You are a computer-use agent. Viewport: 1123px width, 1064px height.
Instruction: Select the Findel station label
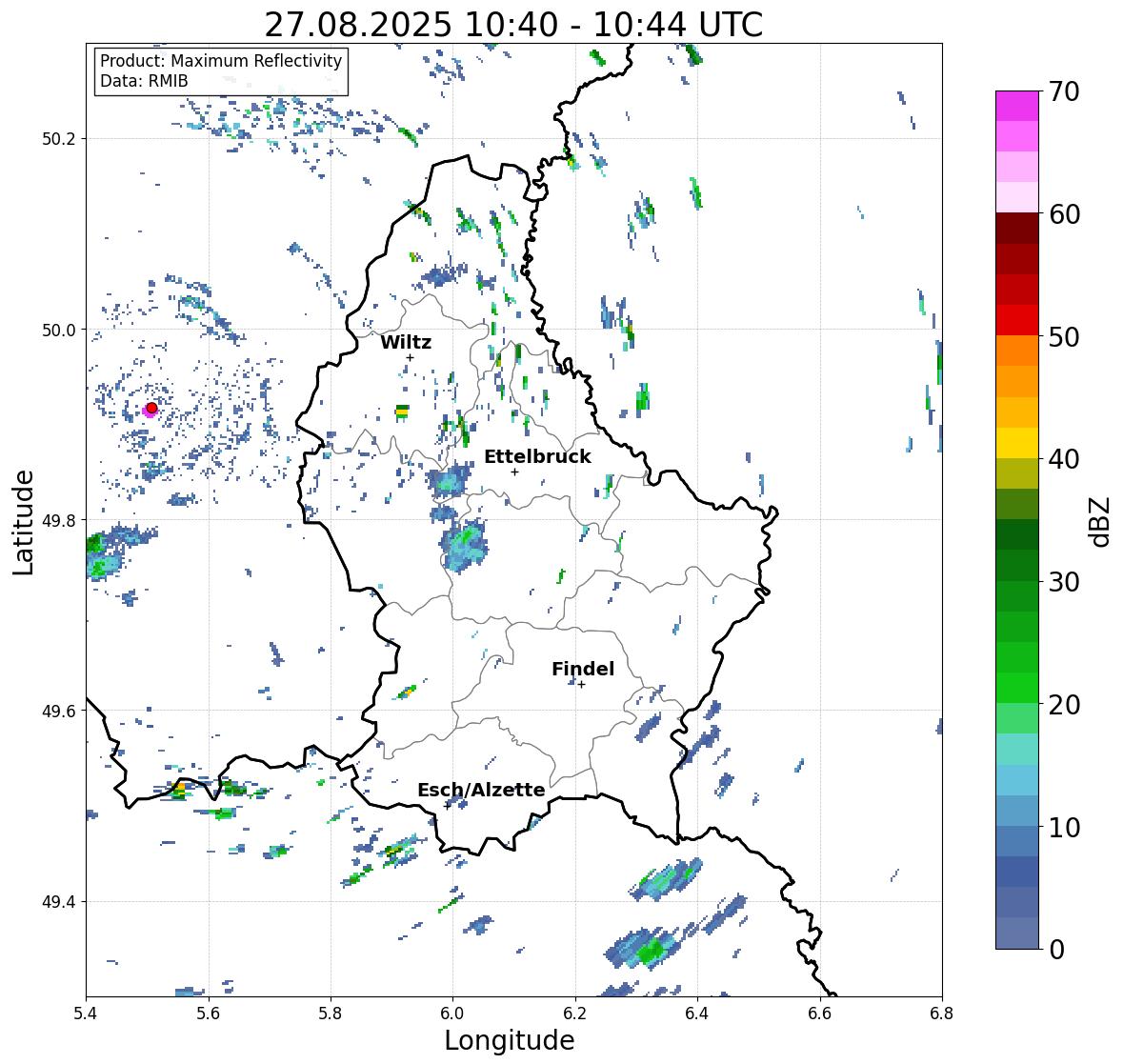[583, 669]
